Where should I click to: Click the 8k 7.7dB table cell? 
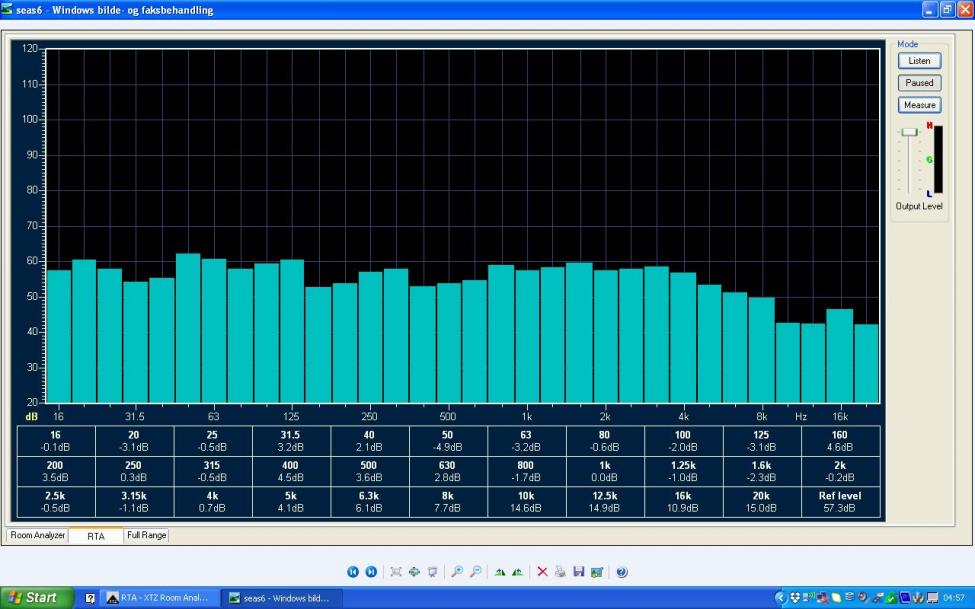coord(447,502)
